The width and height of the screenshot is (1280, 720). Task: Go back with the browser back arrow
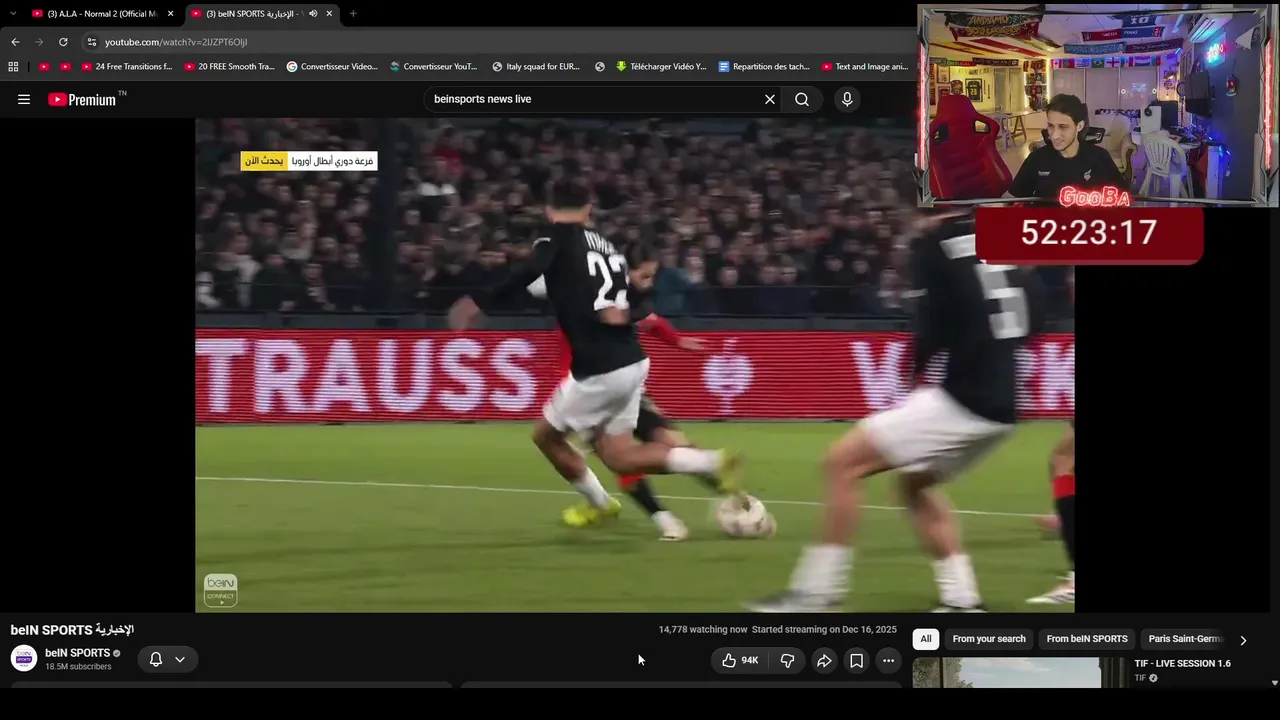pos(15,42)
